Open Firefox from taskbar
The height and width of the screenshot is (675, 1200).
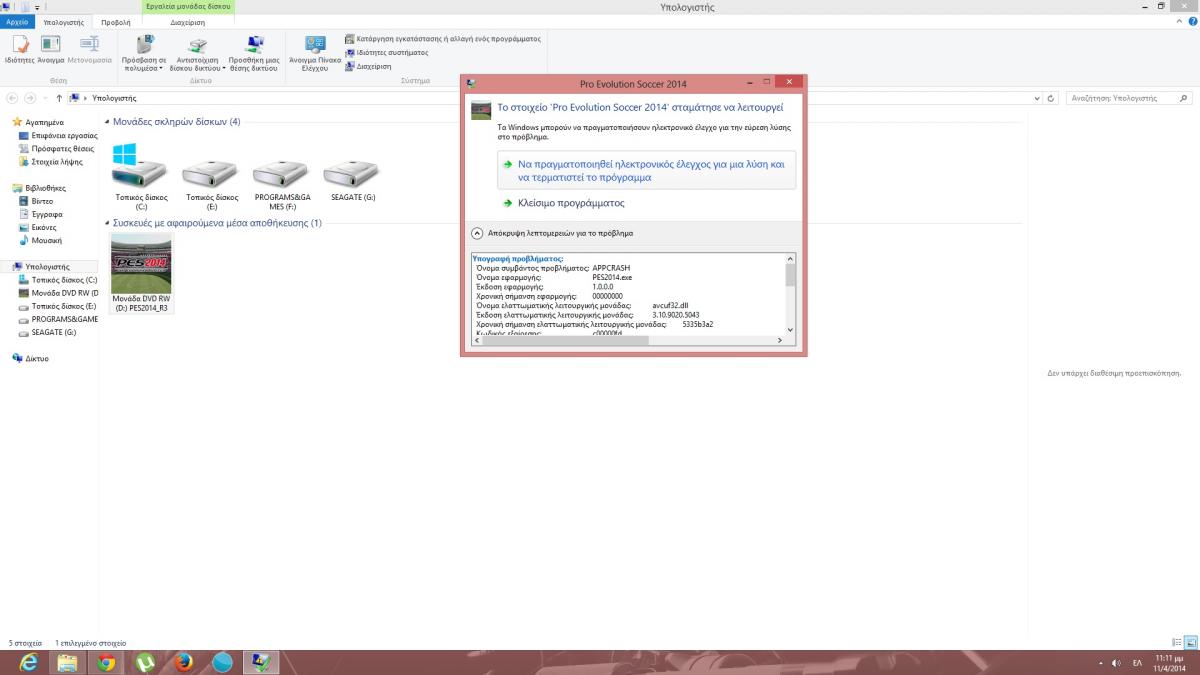tap(184, 662)
